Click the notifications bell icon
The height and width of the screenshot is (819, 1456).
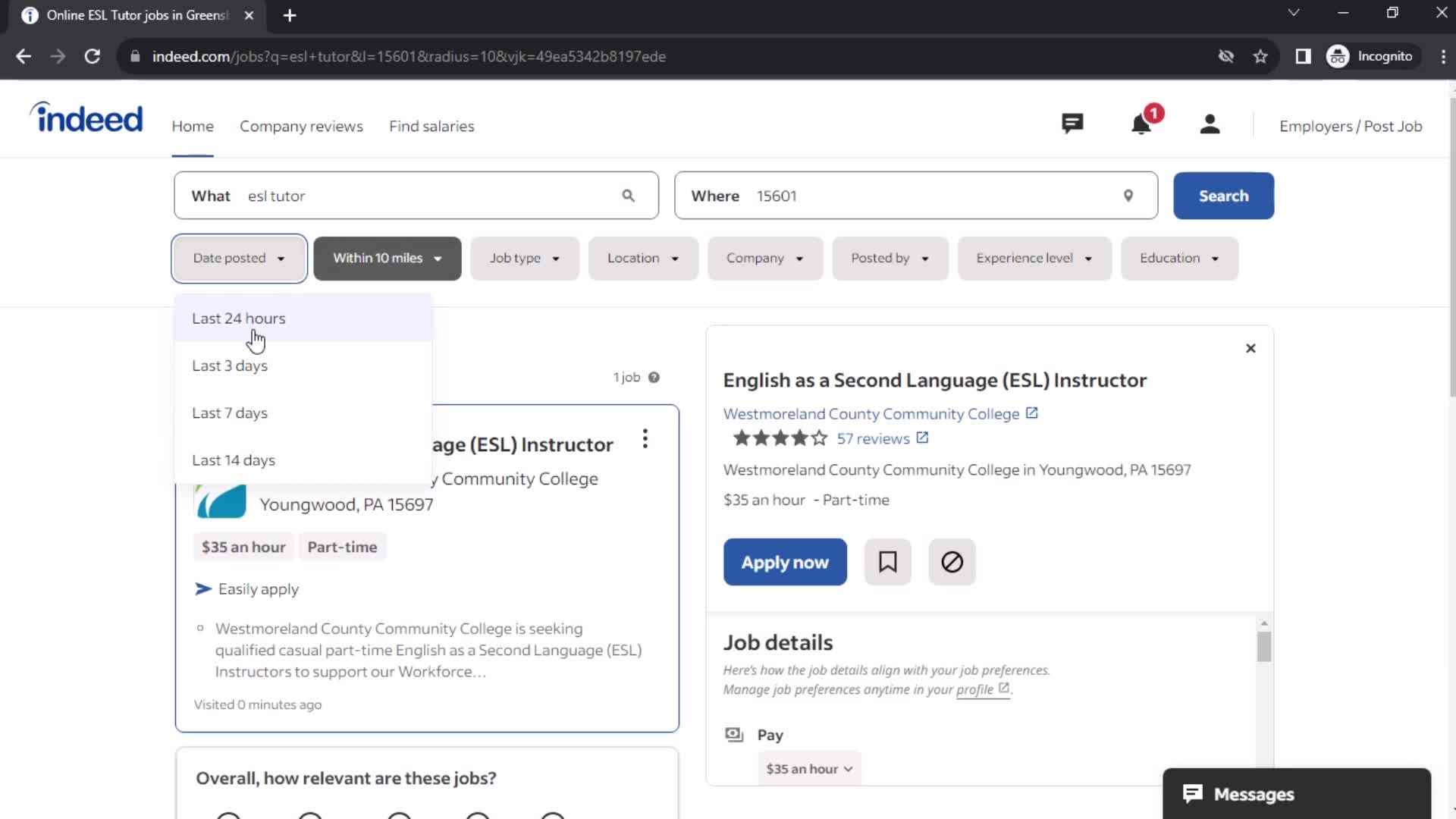(1142, 125)
